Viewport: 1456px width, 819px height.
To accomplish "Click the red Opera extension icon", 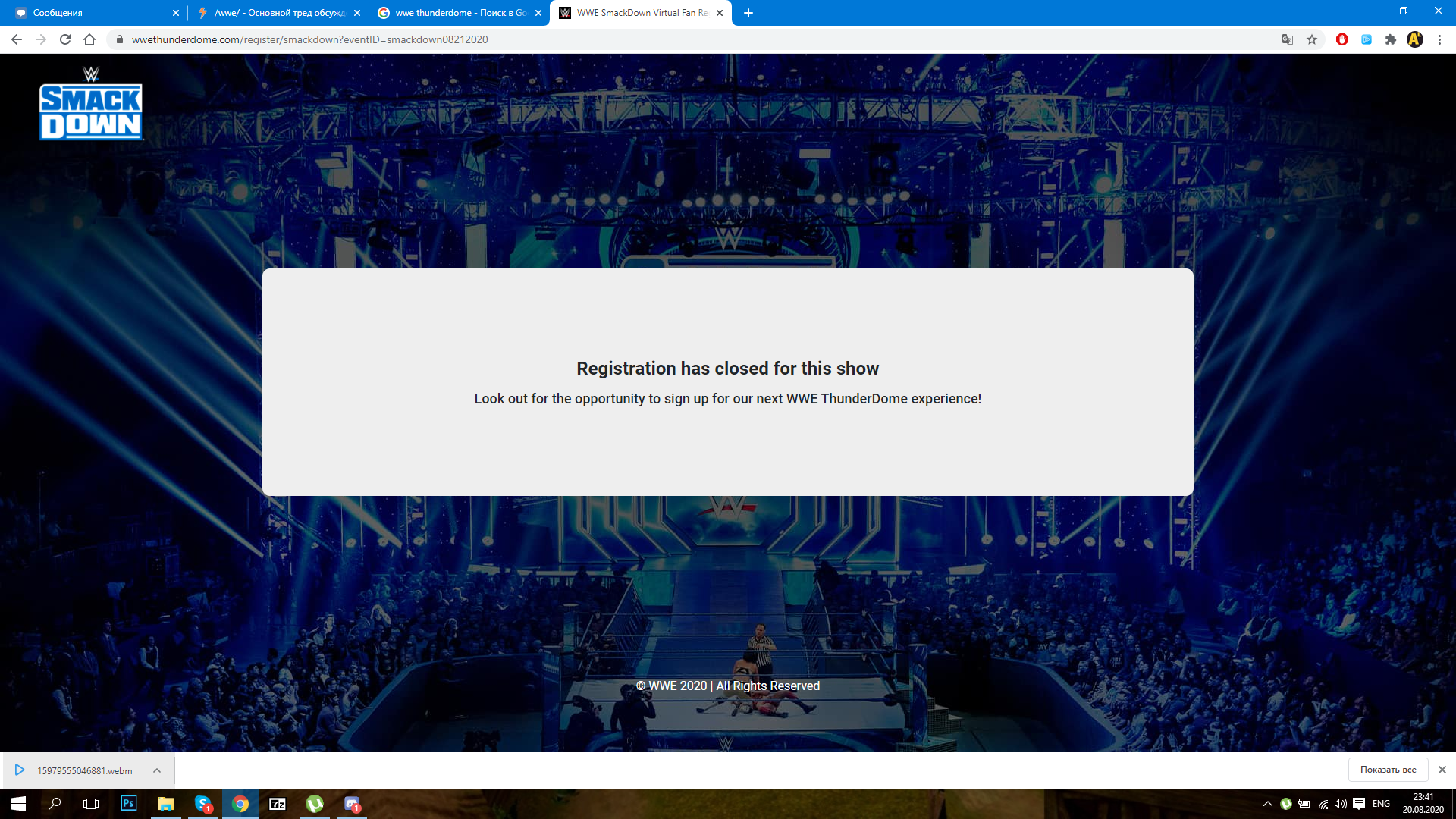I will 1342,39.
